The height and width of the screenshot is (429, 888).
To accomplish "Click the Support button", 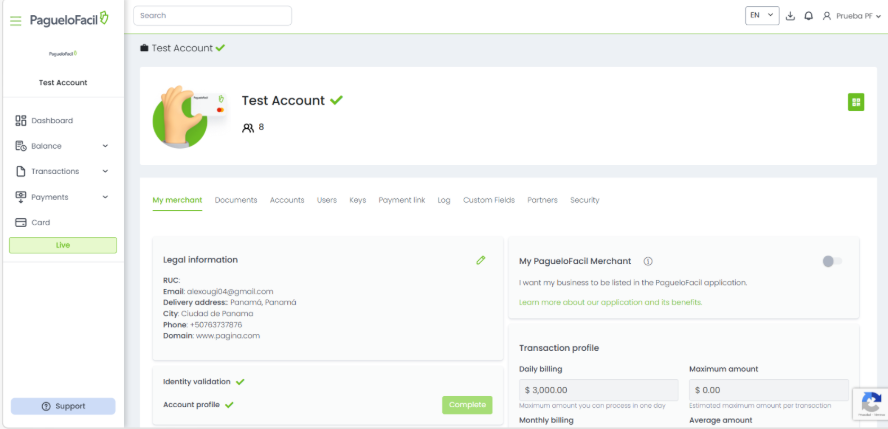I will (63, 406).
